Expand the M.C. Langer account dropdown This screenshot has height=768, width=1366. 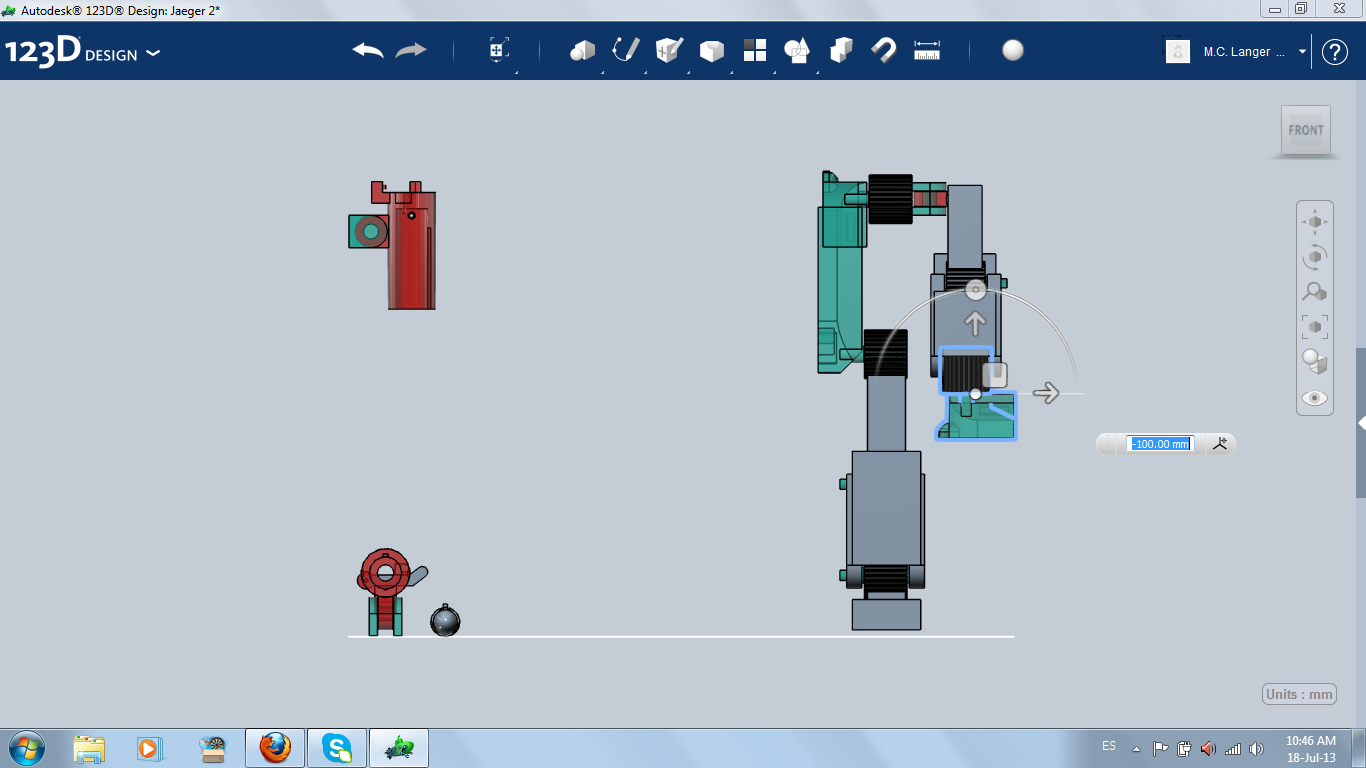1302,51
